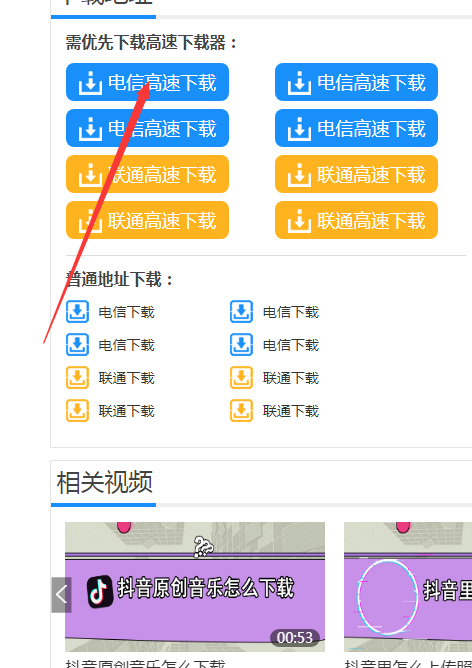Click orange download icon beside first right-column 联通下载

[242, 378]
